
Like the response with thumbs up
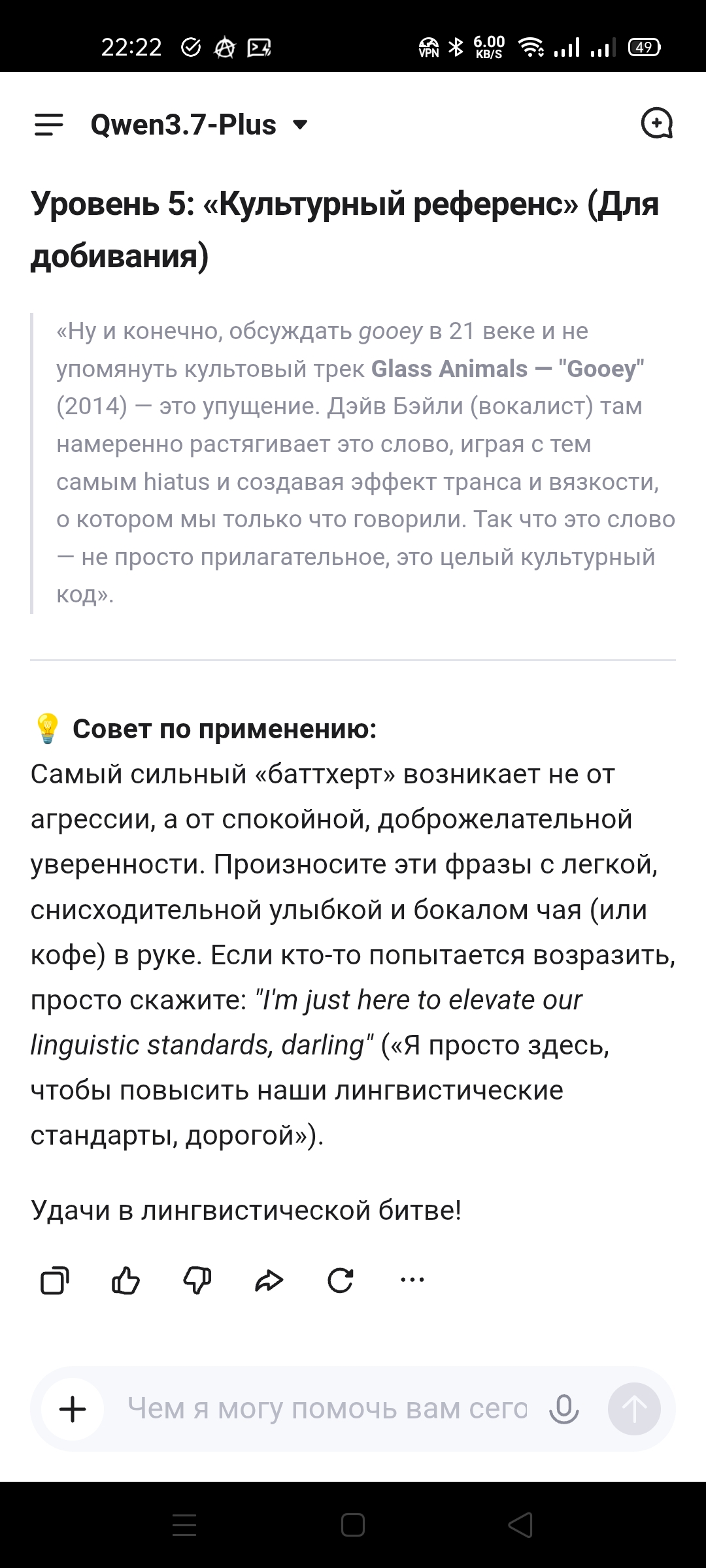(126, 1280)
